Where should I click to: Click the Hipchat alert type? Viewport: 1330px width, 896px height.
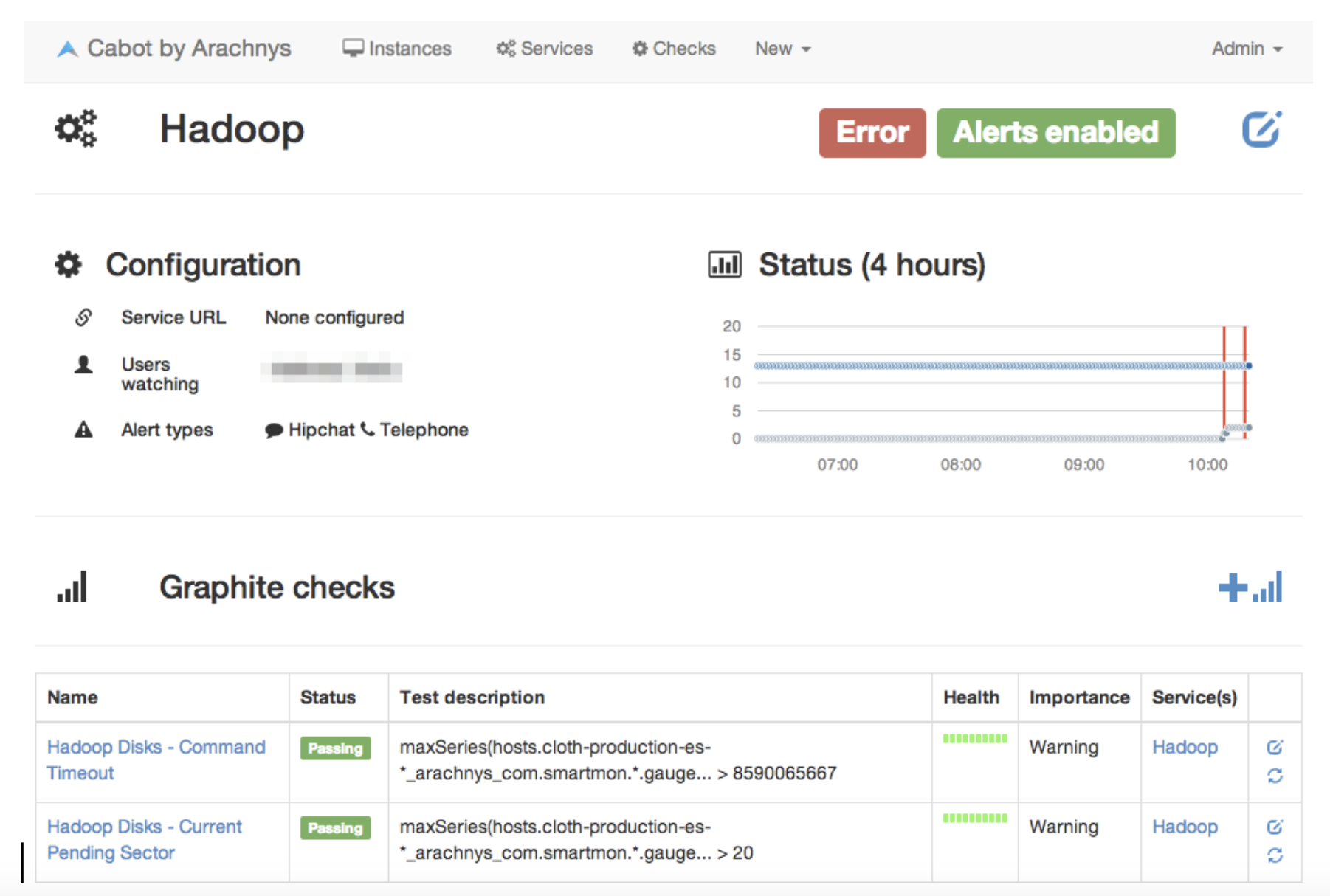pos(310,430)
